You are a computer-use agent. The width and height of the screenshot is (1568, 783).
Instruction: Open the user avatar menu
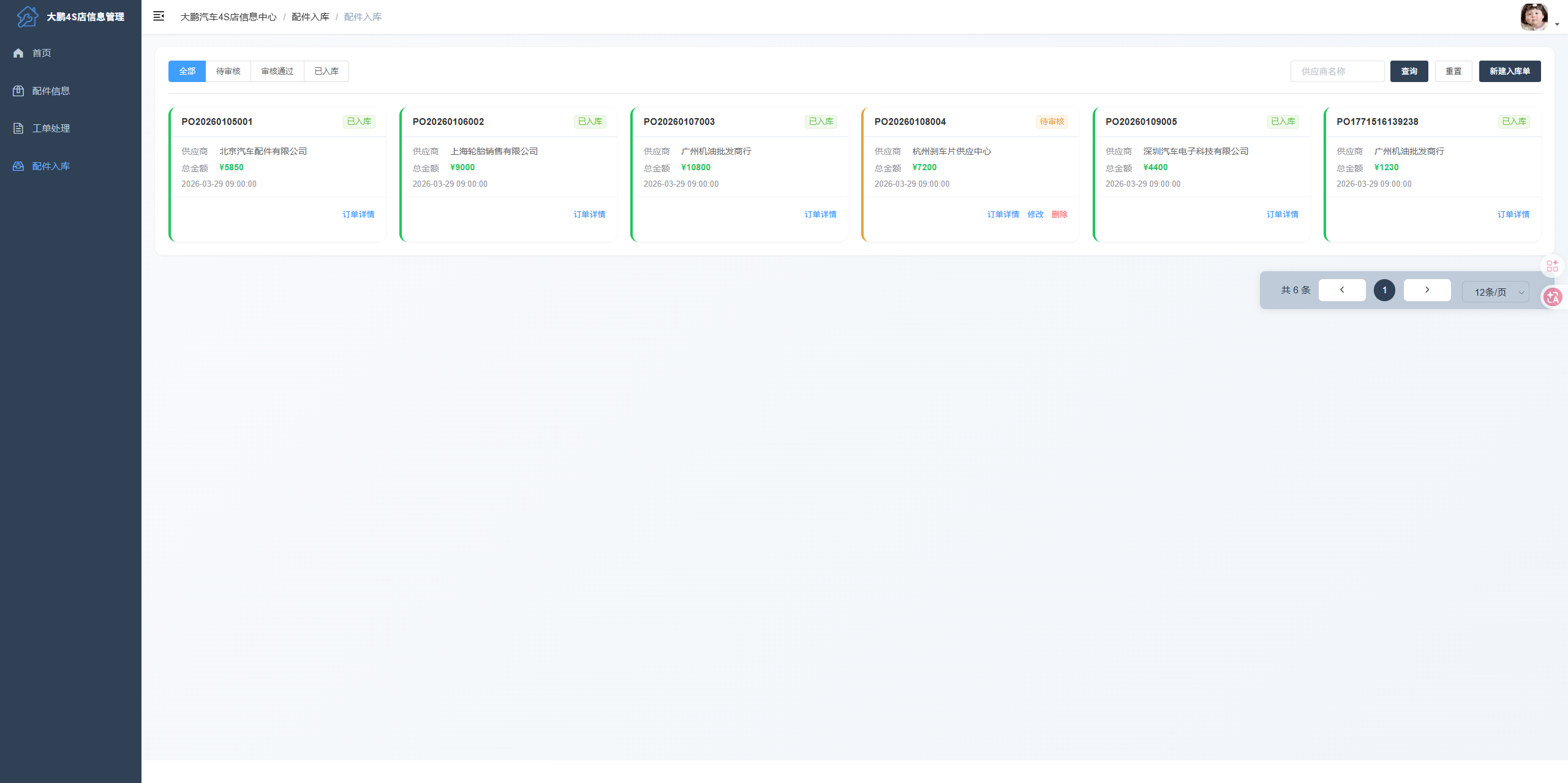click(x=1534, y=17)
